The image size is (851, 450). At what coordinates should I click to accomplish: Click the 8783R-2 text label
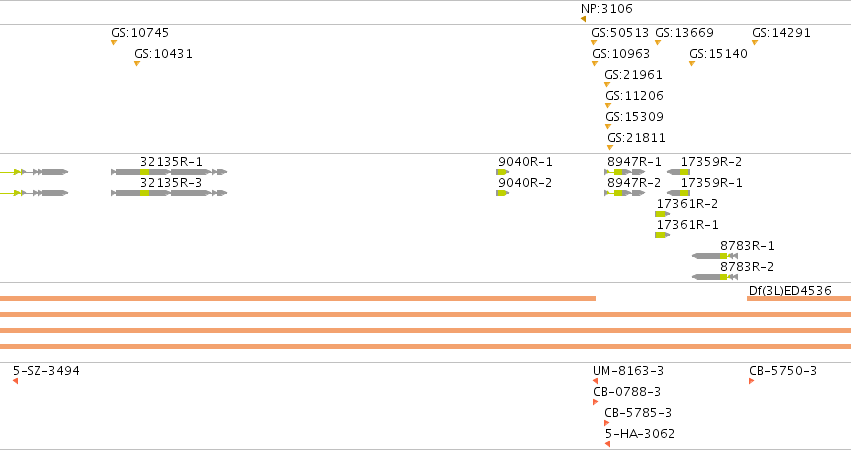tap(747, 267)
